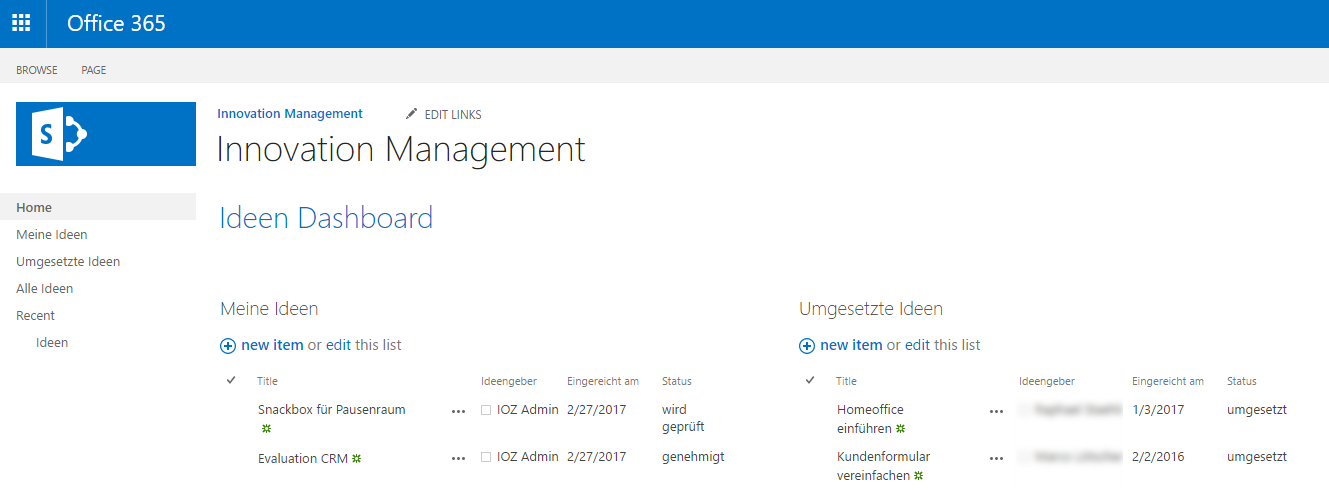The height and width of the screenshot is (499, 1329).
Task: Open the Evaluation CRM item title
Action: coord(302,458)
